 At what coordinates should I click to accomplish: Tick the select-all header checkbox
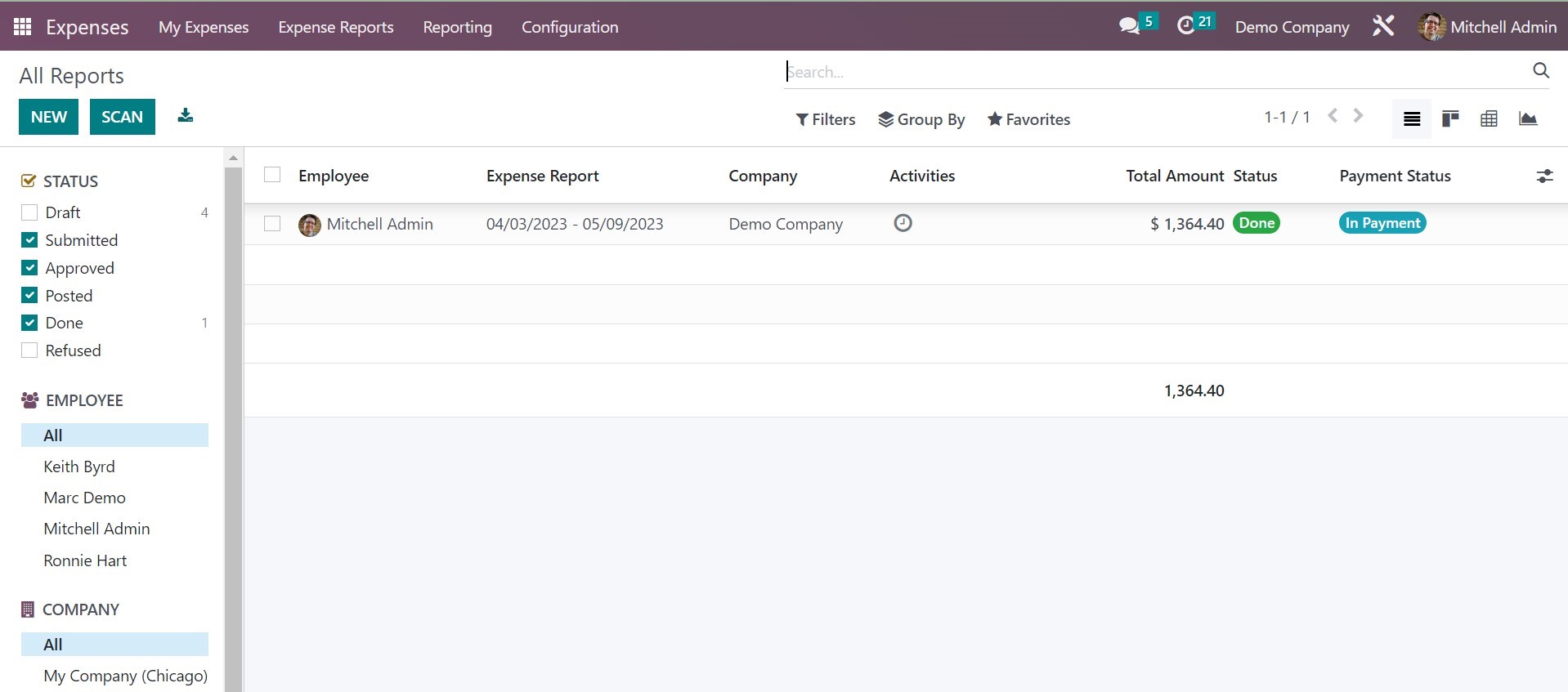pos(272,175)
